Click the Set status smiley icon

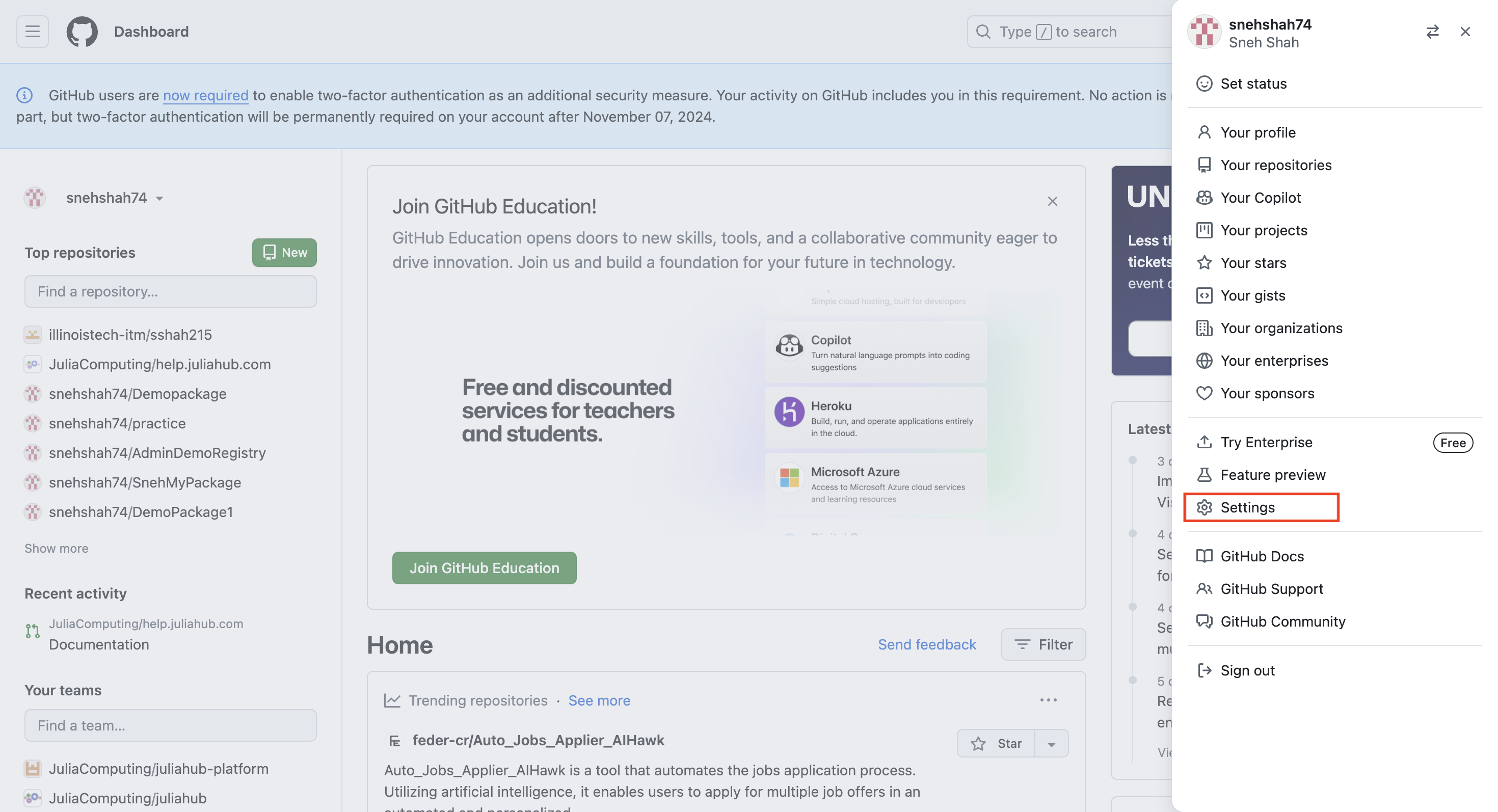coord(1205,83)
